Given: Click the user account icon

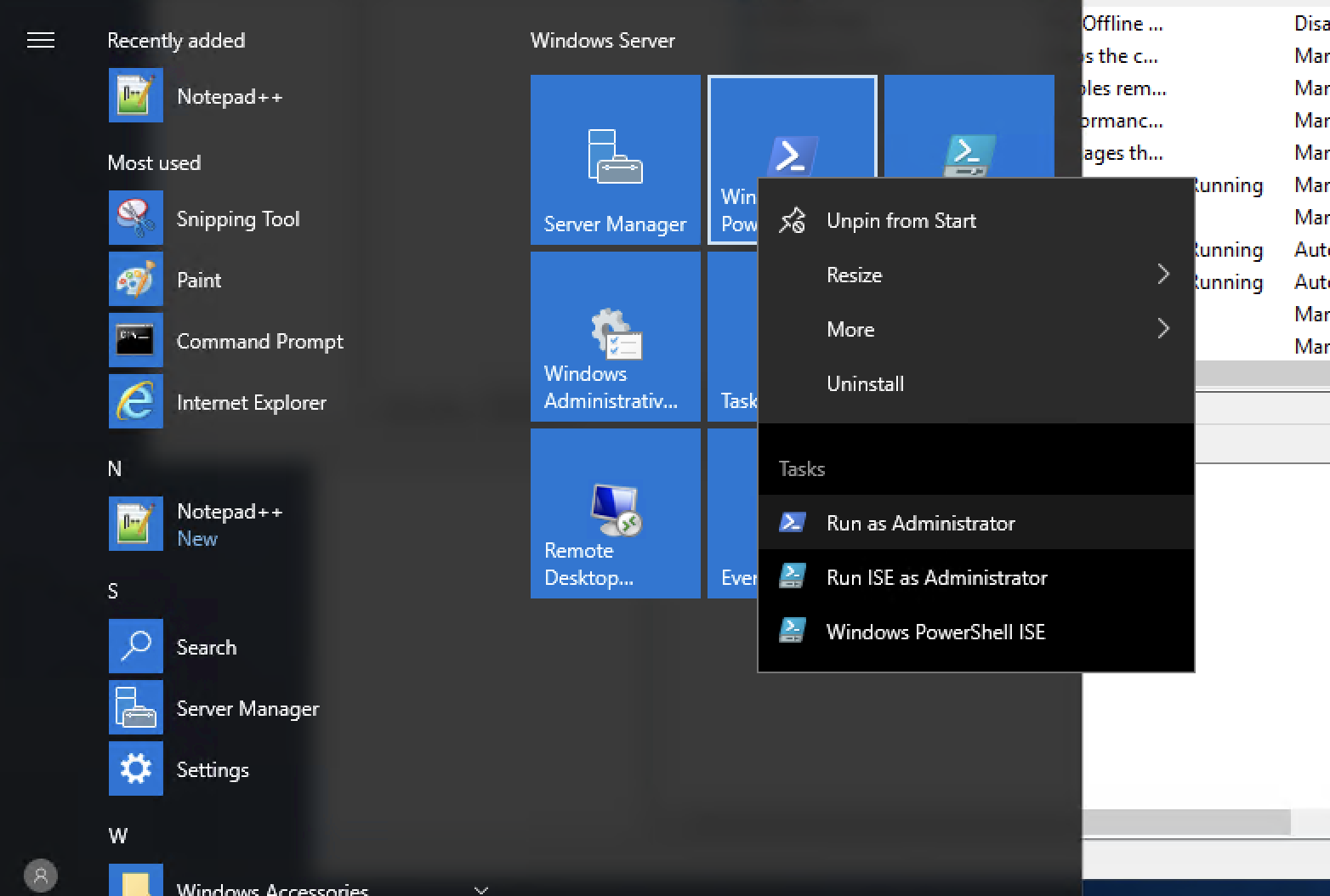Looking at the screenshot, I should click(x=40, y=876).
